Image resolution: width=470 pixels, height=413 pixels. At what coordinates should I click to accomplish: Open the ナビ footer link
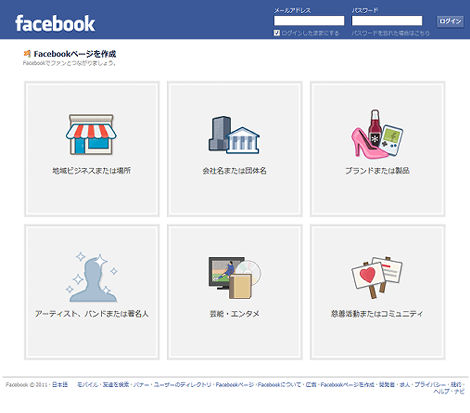(x=459, y=391)
